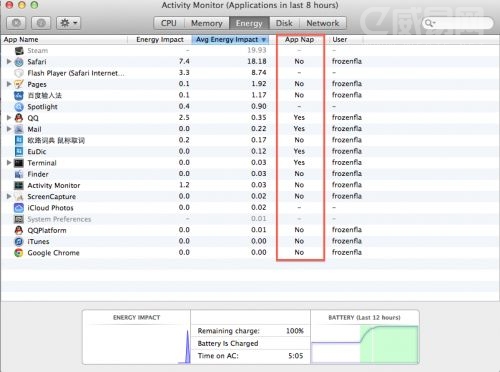This screenshot has height=372, width=500.
Task: Open the gear action menu dropdown
Action: pyautogui.click(x=68, y=23)
